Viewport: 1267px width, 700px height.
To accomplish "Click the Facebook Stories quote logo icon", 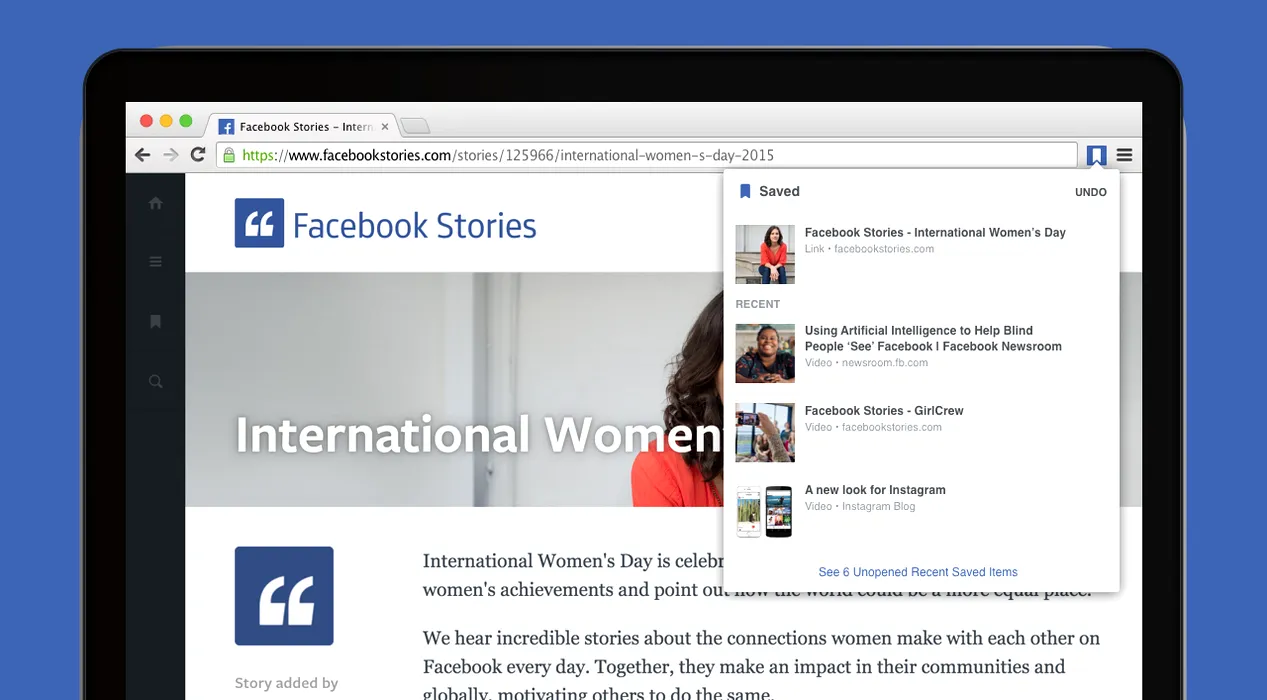I will (x=259, y=223).
